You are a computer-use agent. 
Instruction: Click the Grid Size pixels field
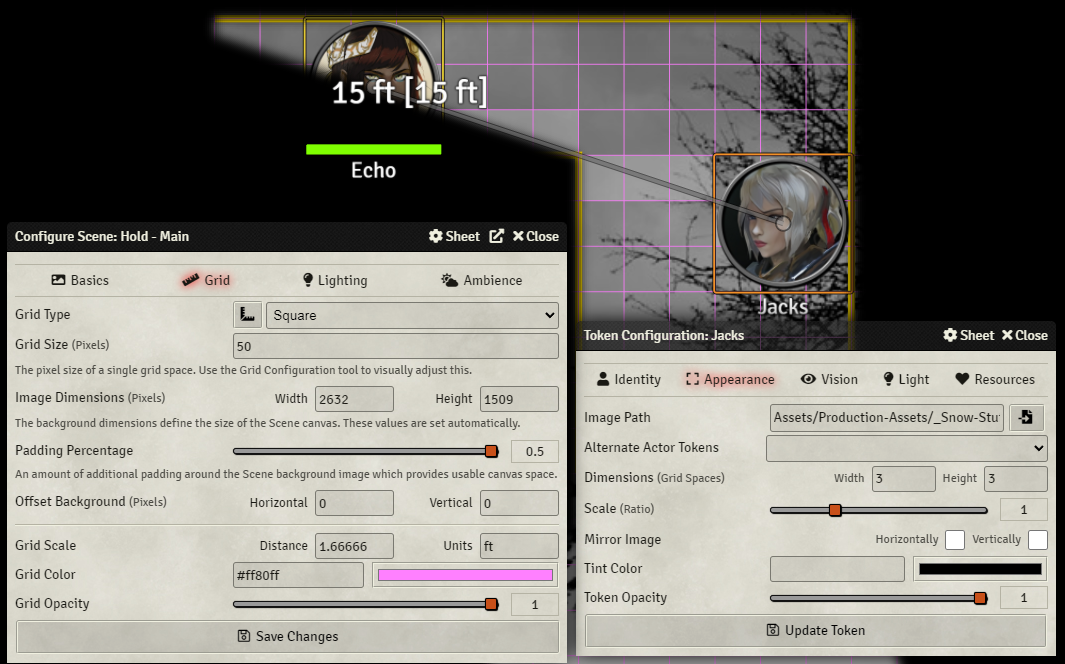395,346
